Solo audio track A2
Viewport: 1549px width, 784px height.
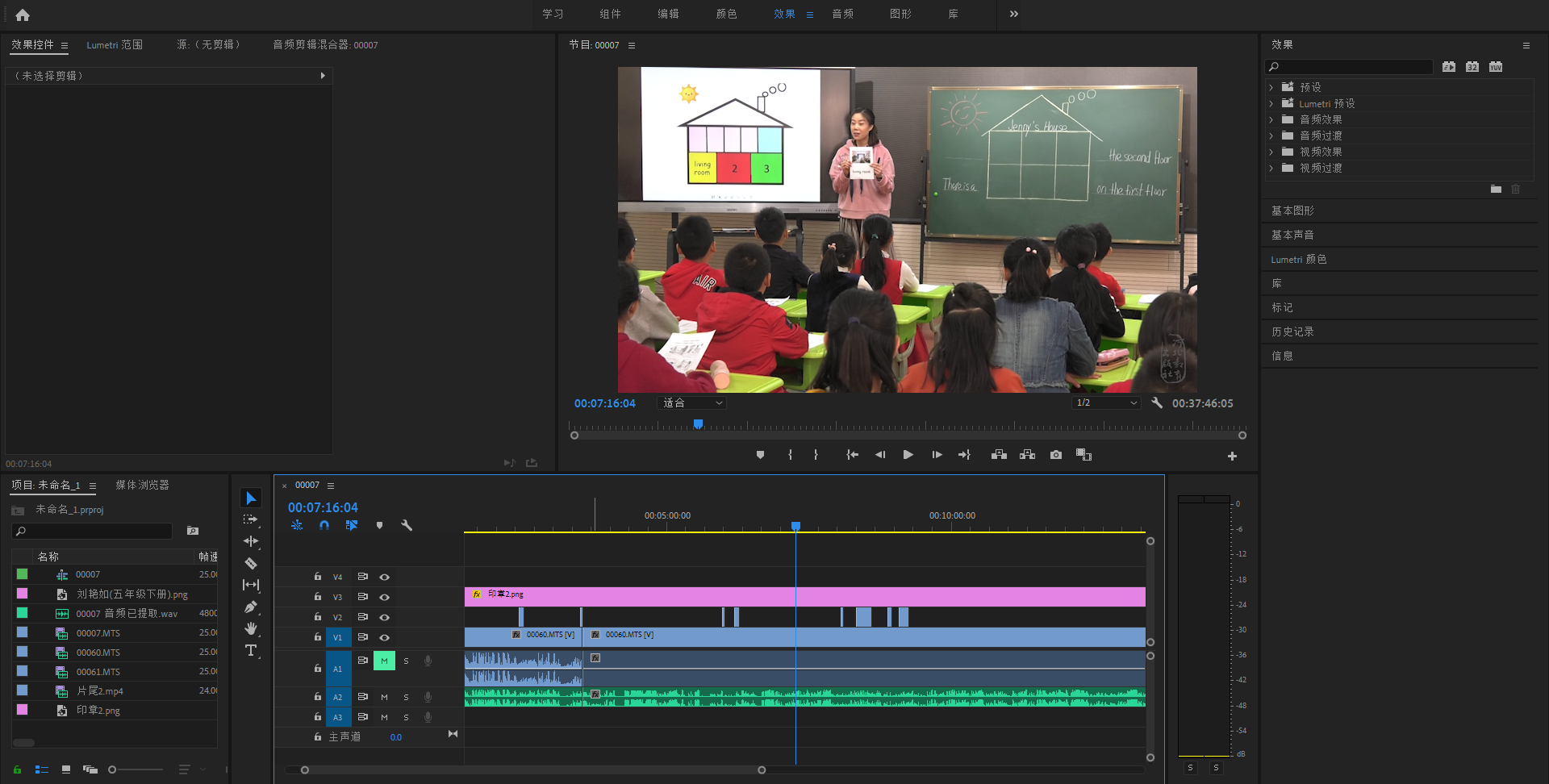[406, 697]
